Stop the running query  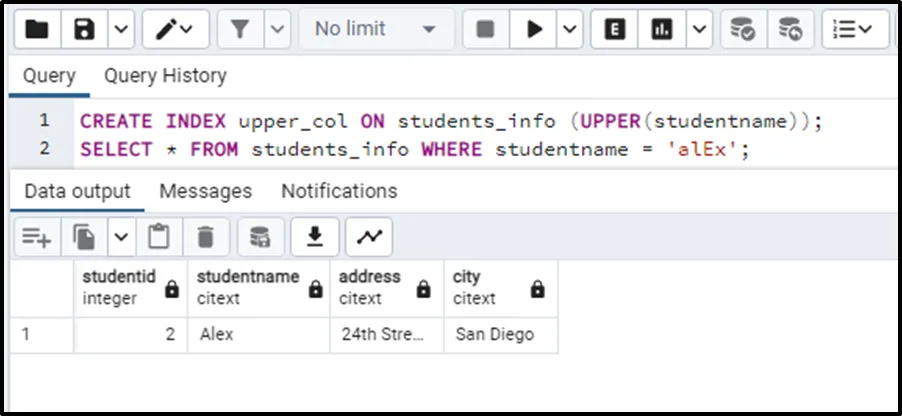(x=486, y=29)
